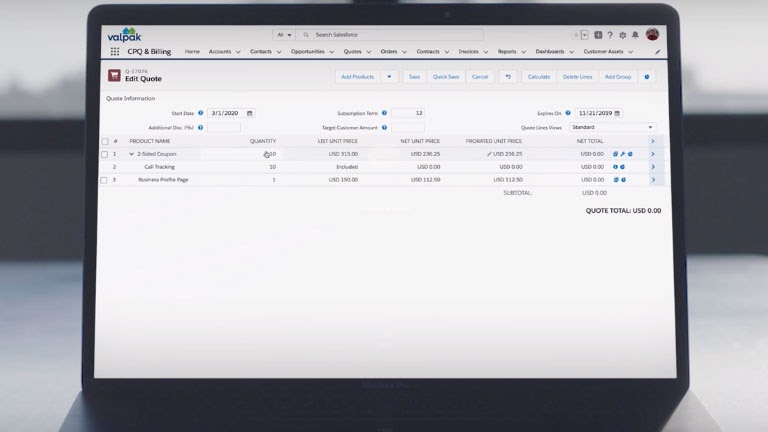Click the Search Salesforce field

(x=395, y=35)
